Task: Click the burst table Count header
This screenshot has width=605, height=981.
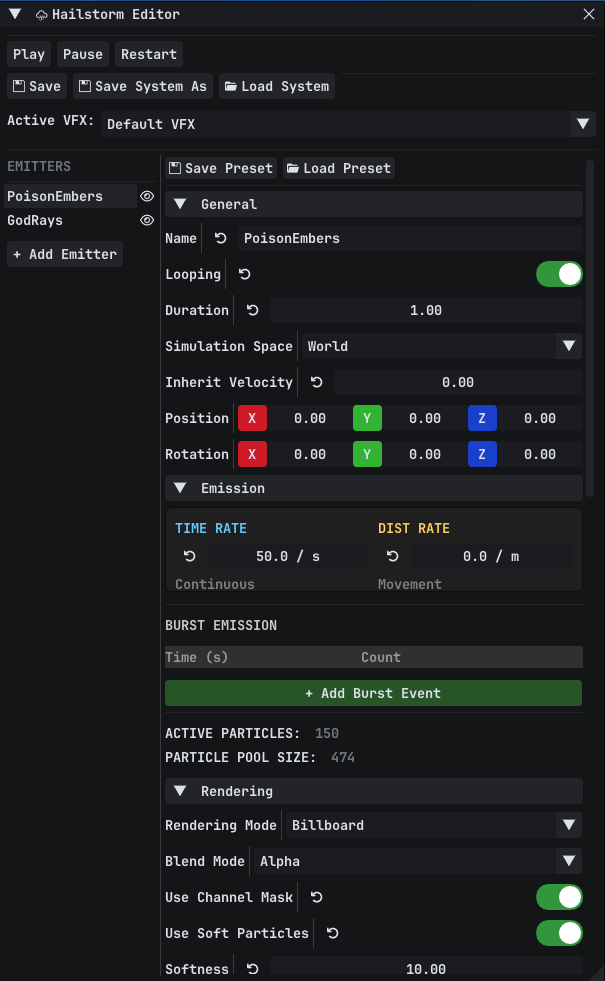Action: tap(380, 657)
